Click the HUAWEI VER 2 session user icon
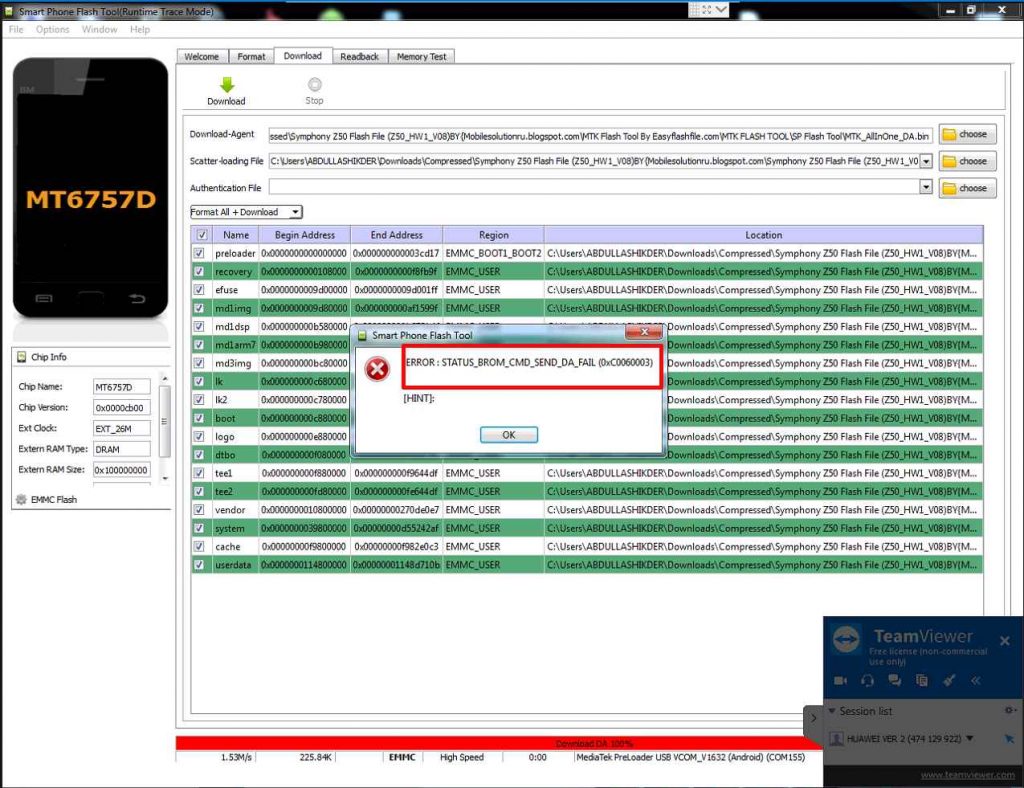 pos(836,739)
